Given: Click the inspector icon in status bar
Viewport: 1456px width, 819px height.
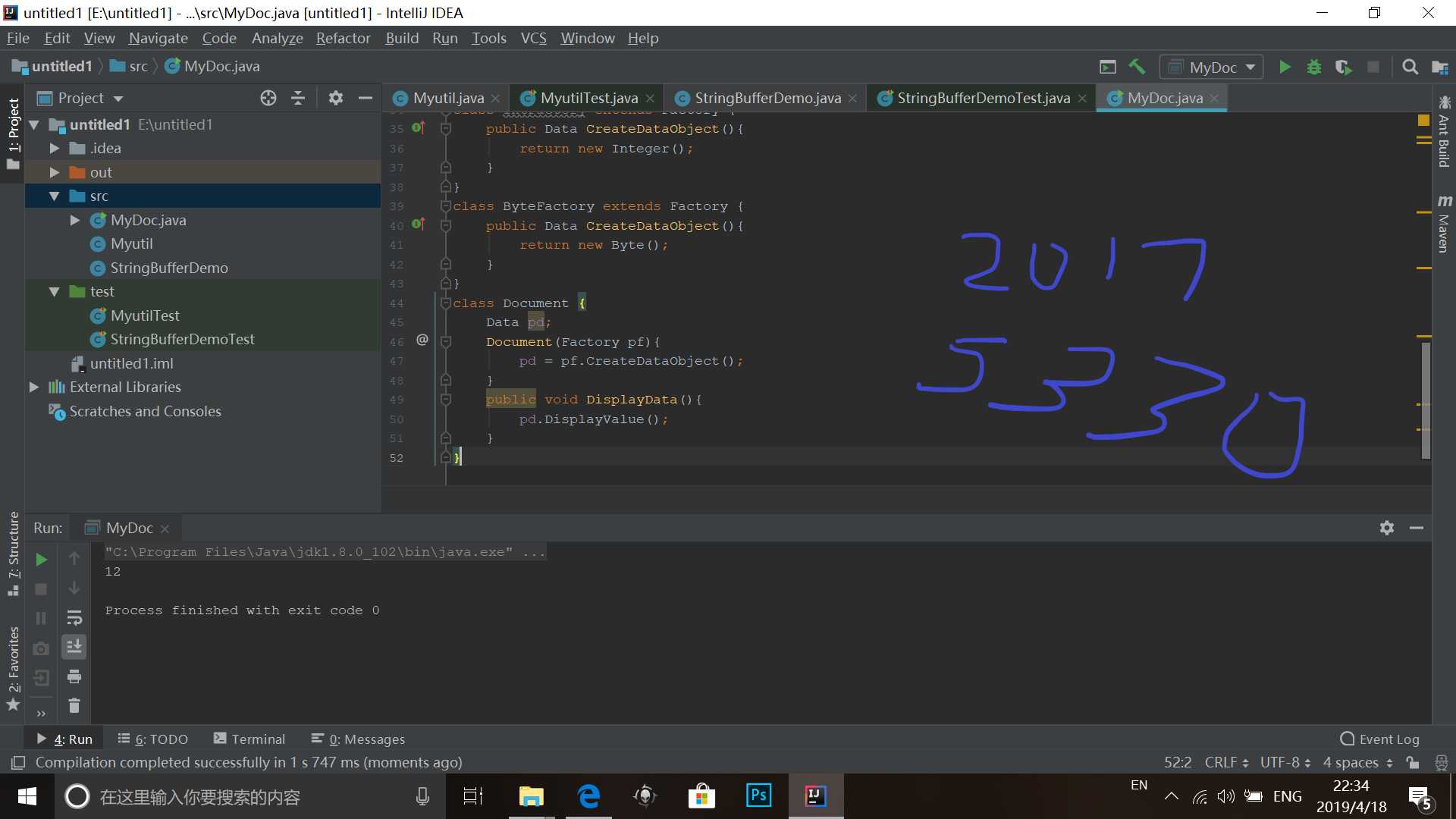Looking at the screenshot, I should click(x=1441, y=762).
